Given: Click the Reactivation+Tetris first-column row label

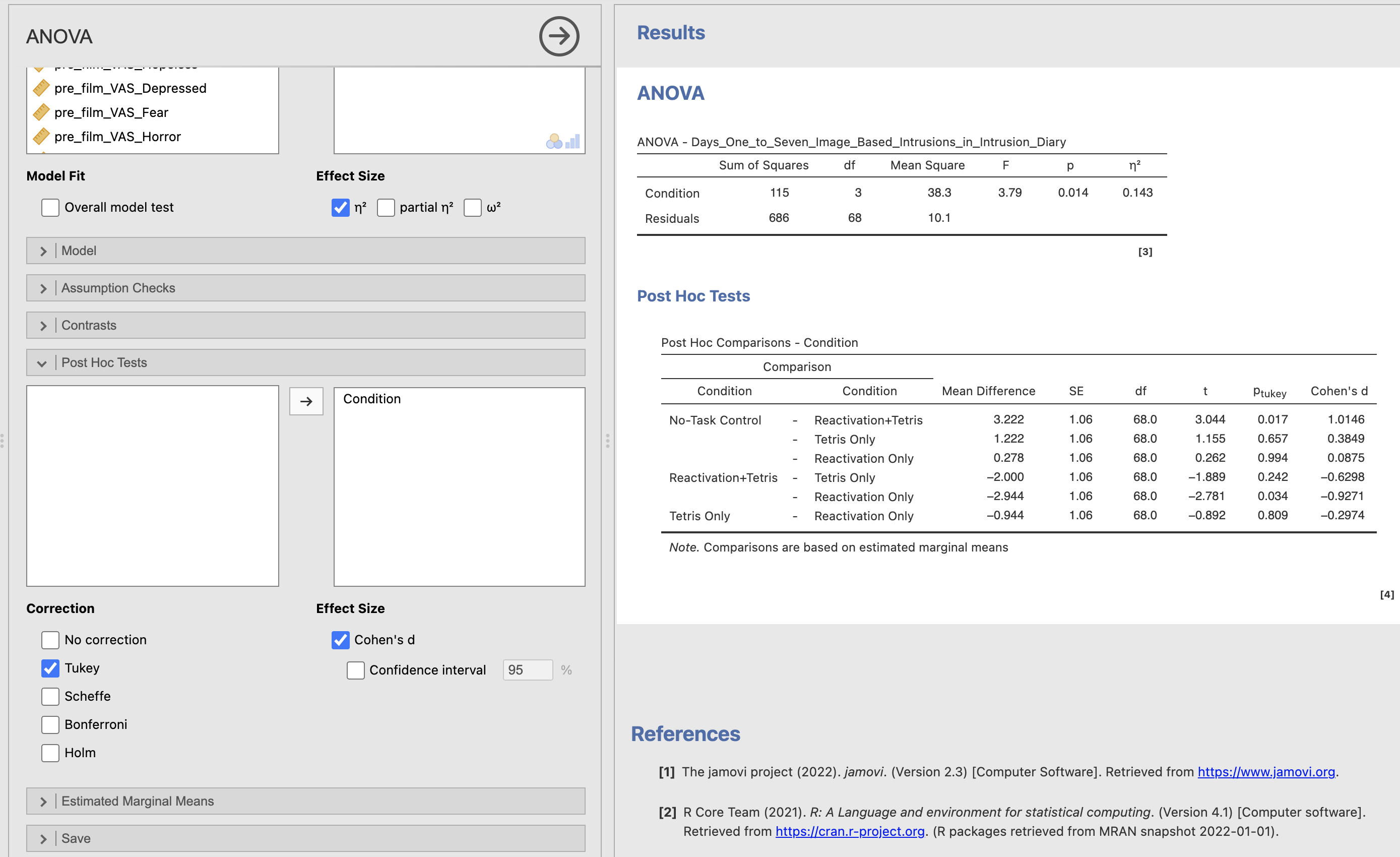Looking at the screenshot, I should click(x=723, y=477).
